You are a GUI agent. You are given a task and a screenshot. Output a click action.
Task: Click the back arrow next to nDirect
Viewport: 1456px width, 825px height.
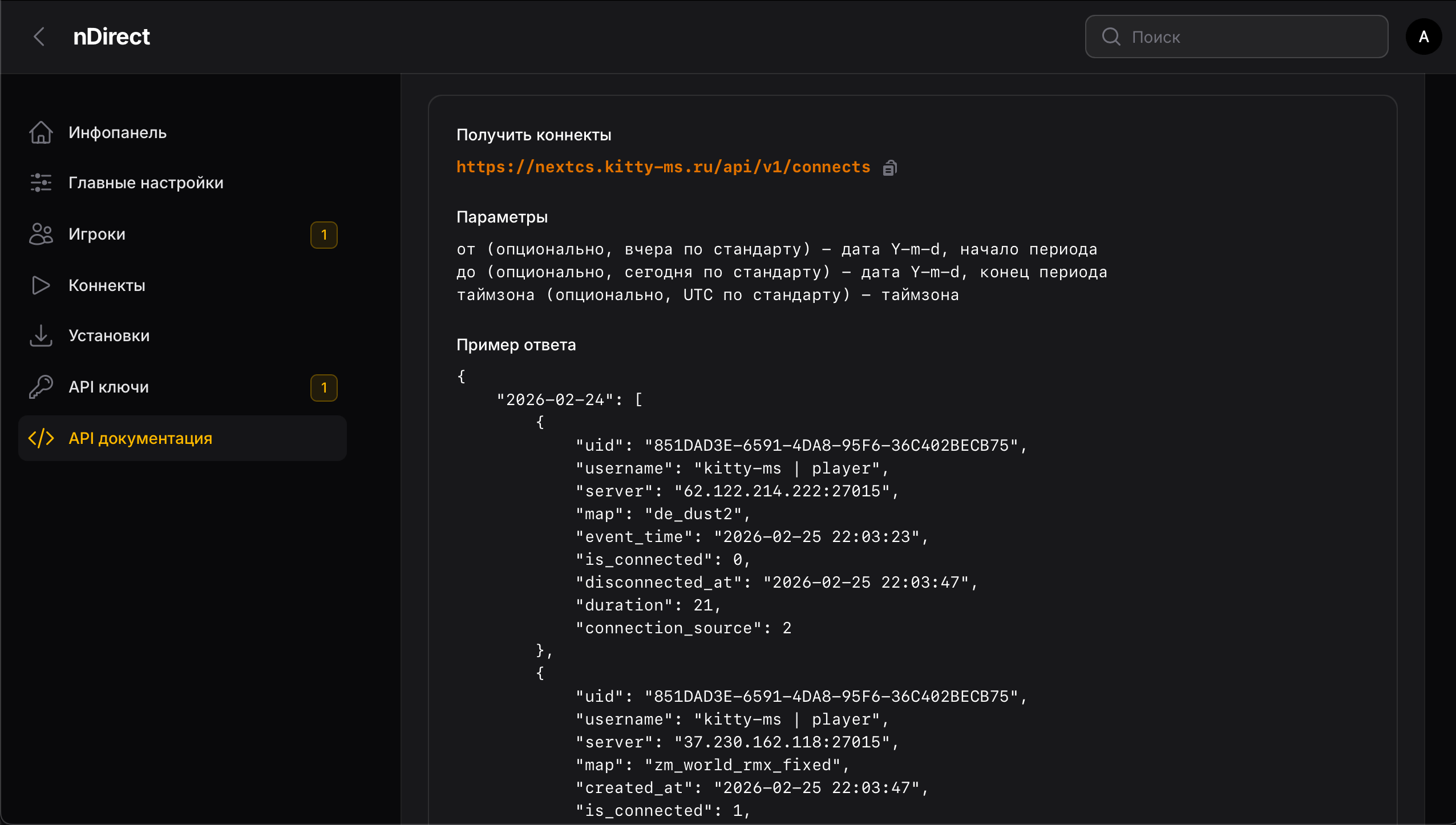coord(38,36)
